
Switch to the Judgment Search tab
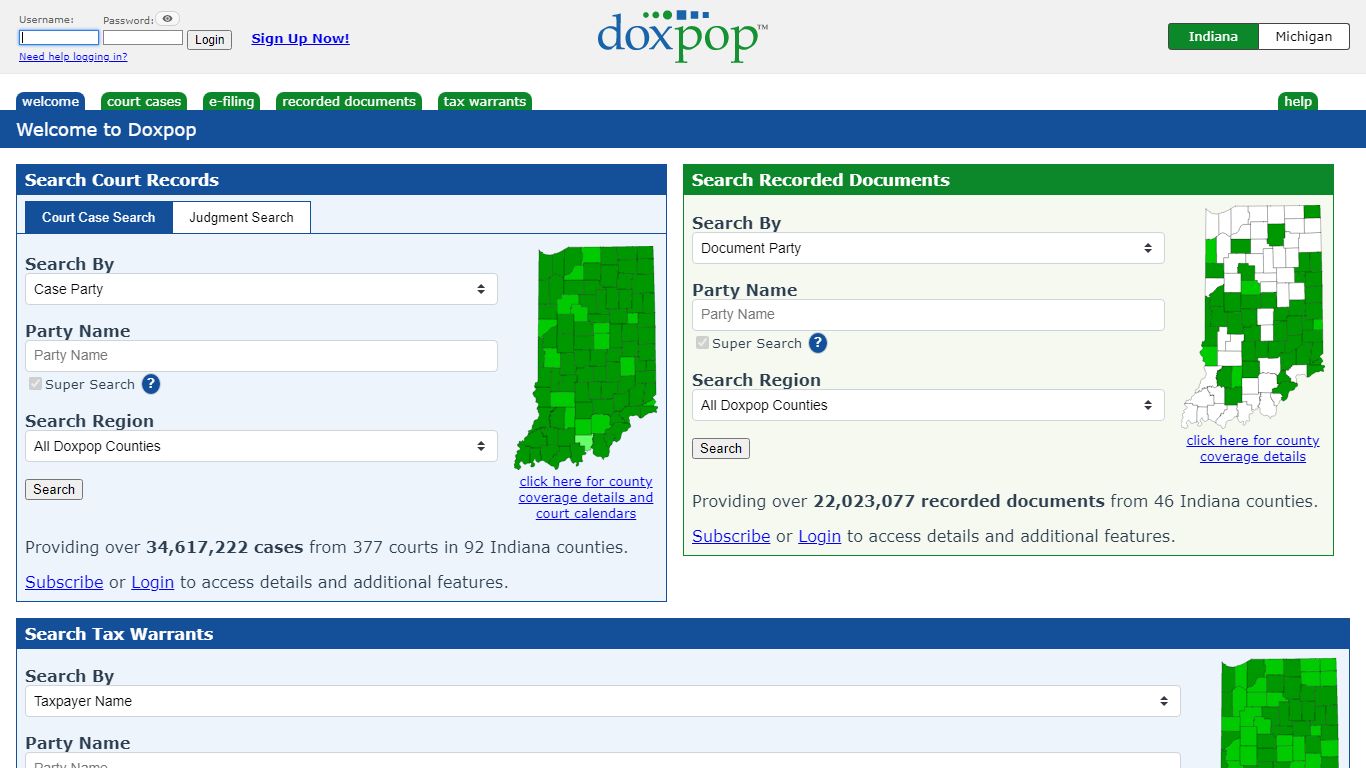(x=241, y=217)
